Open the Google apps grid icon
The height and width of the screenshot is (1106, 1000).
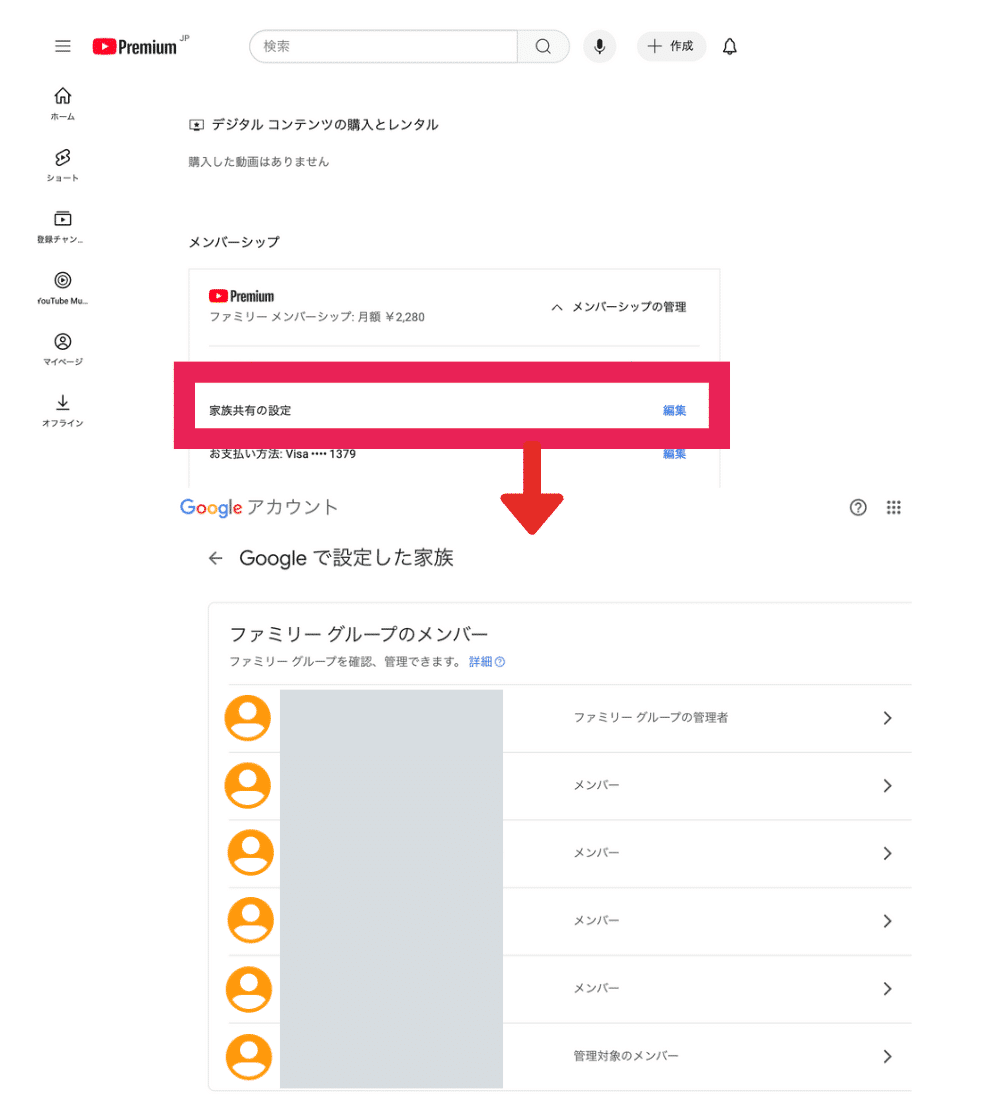893,507
